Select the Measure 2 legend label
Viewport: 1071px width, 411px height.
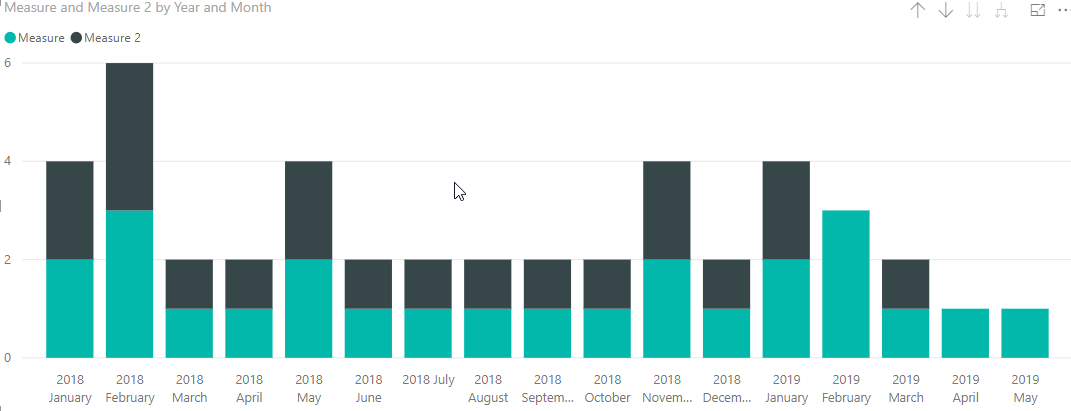[x=112, y=38]
